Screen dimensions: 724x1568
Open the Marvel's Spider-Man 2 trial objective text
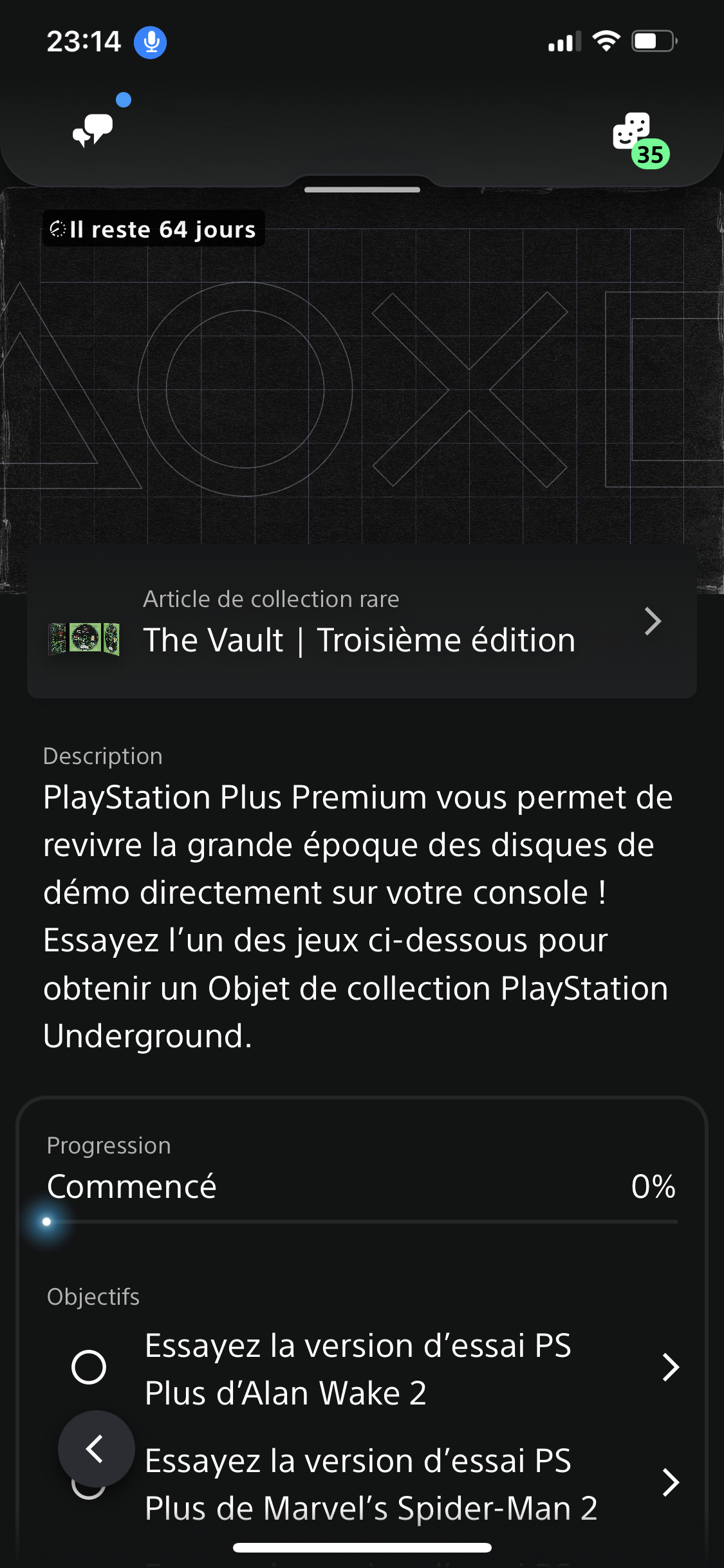(x=371, y=1484)
